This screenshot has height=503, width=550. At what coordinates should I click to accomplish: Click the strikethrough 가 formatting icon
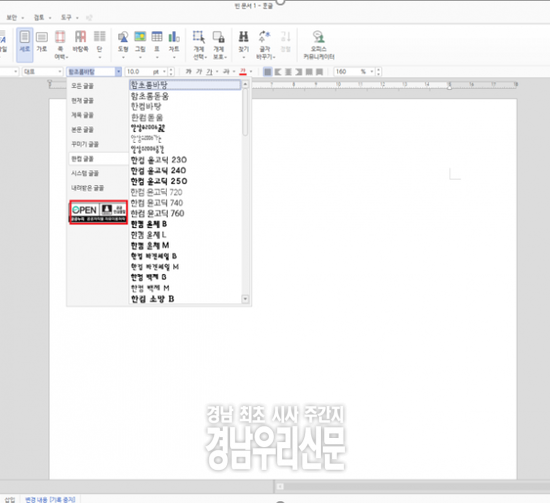(x=226, y=72)
